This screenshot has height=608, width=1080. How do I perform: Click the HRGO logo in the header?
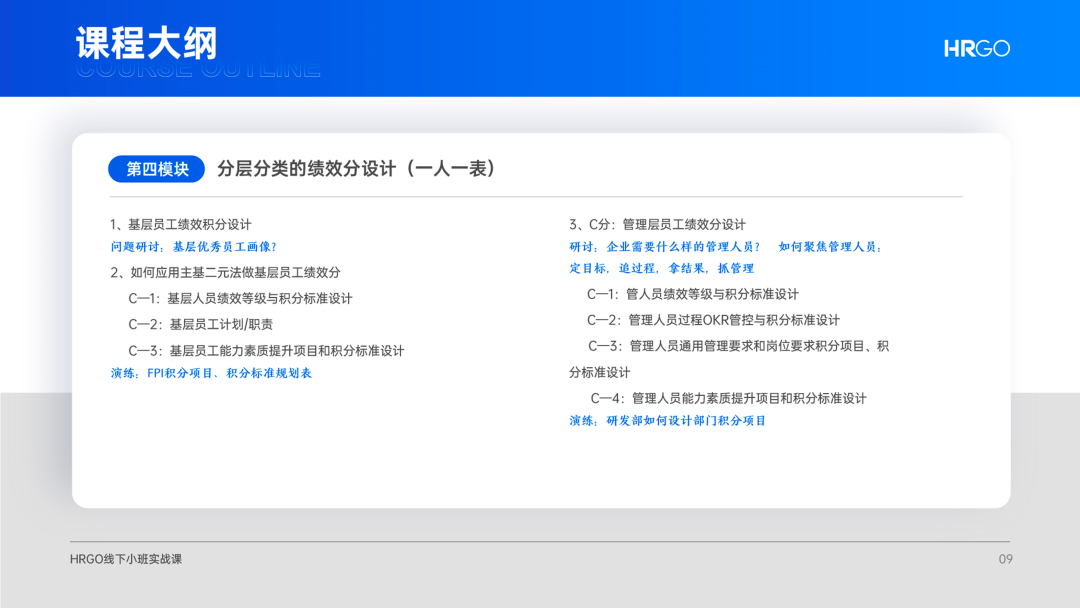click(x=976, y=48)
